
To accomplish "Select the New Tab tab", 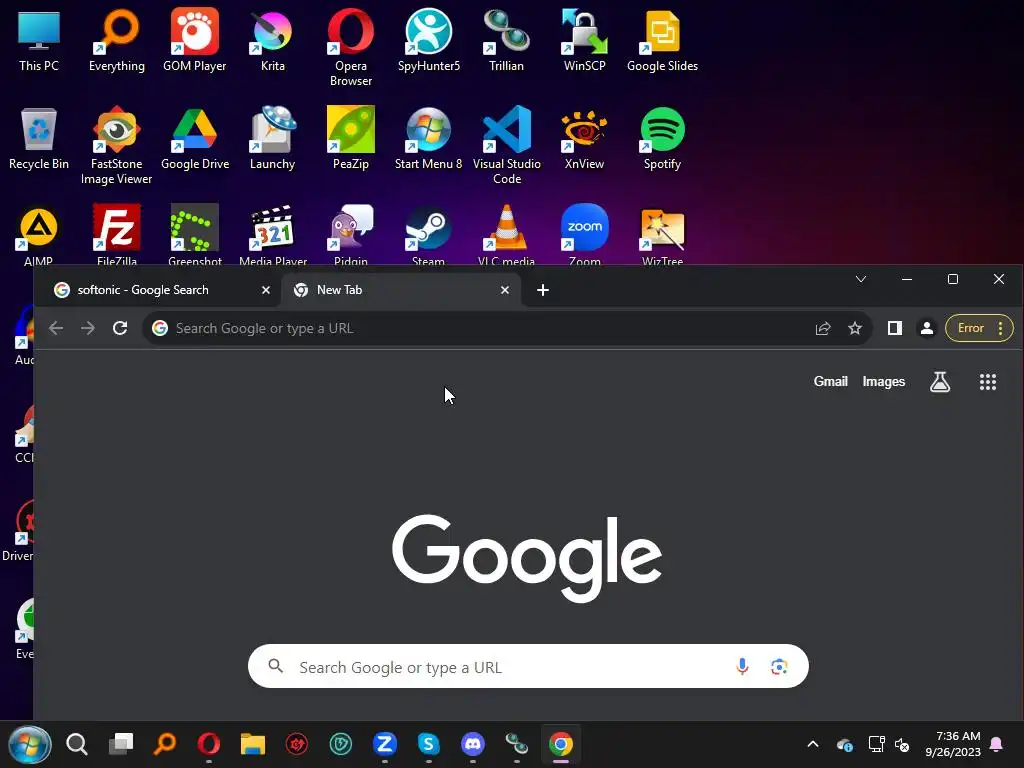I will pyautogui.click(x=401, y=290).
